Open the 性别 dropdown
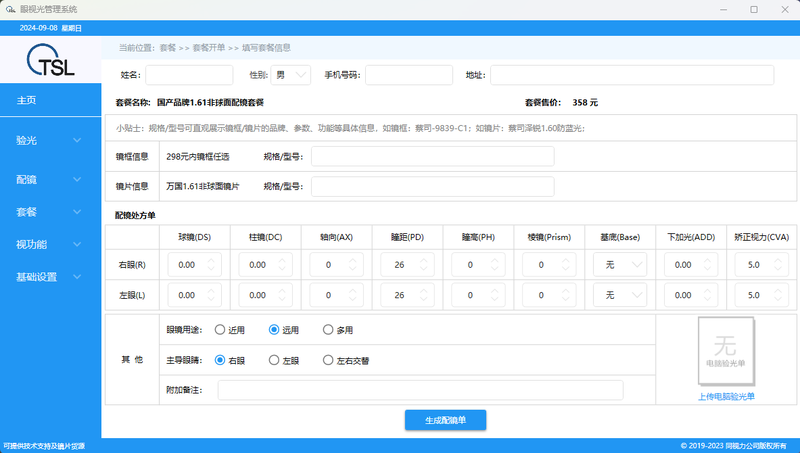This screenshot has height=453, width=800. (x=290, y=75)
